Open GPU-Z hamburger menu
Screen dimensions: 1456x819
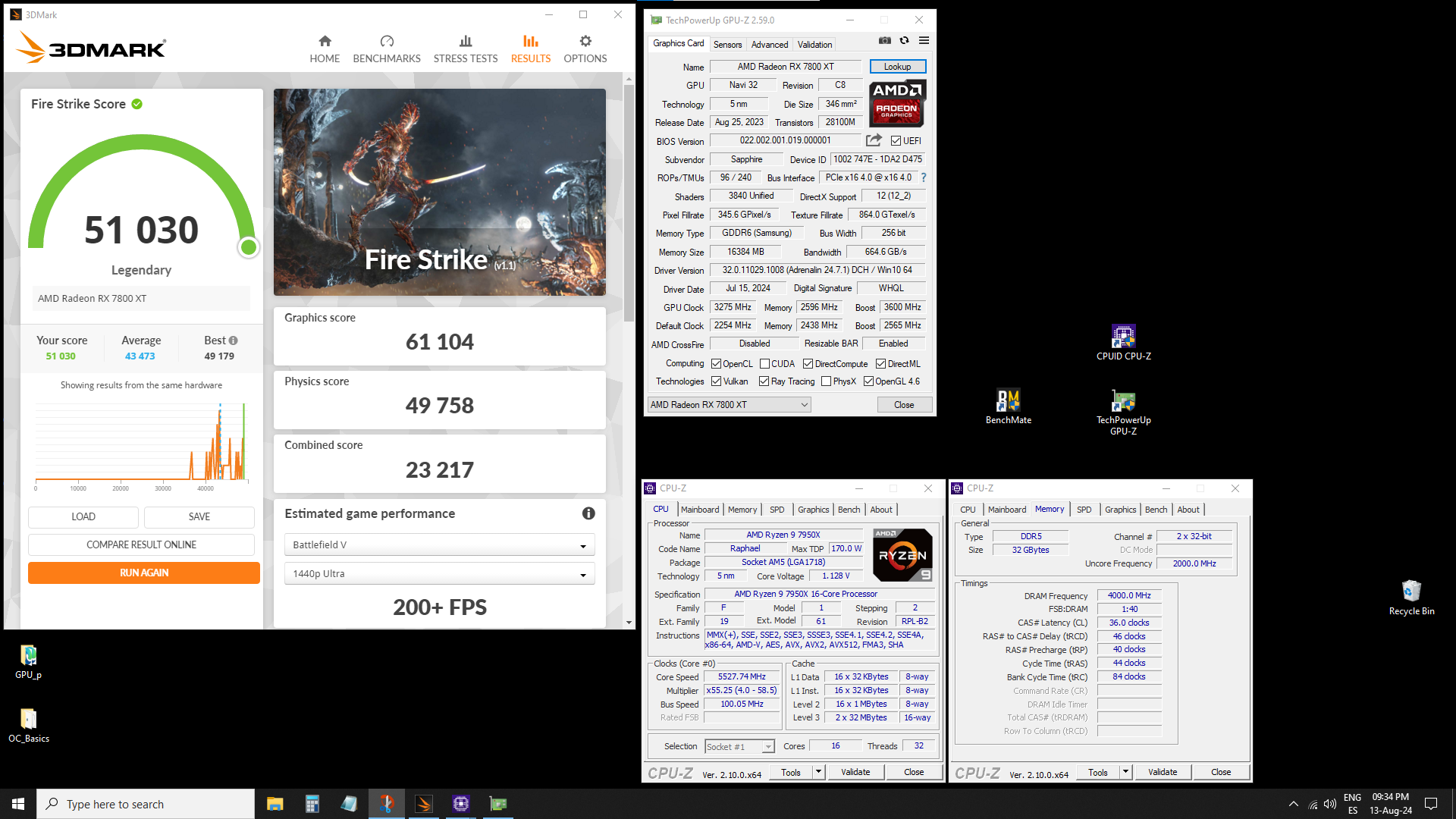924,41
